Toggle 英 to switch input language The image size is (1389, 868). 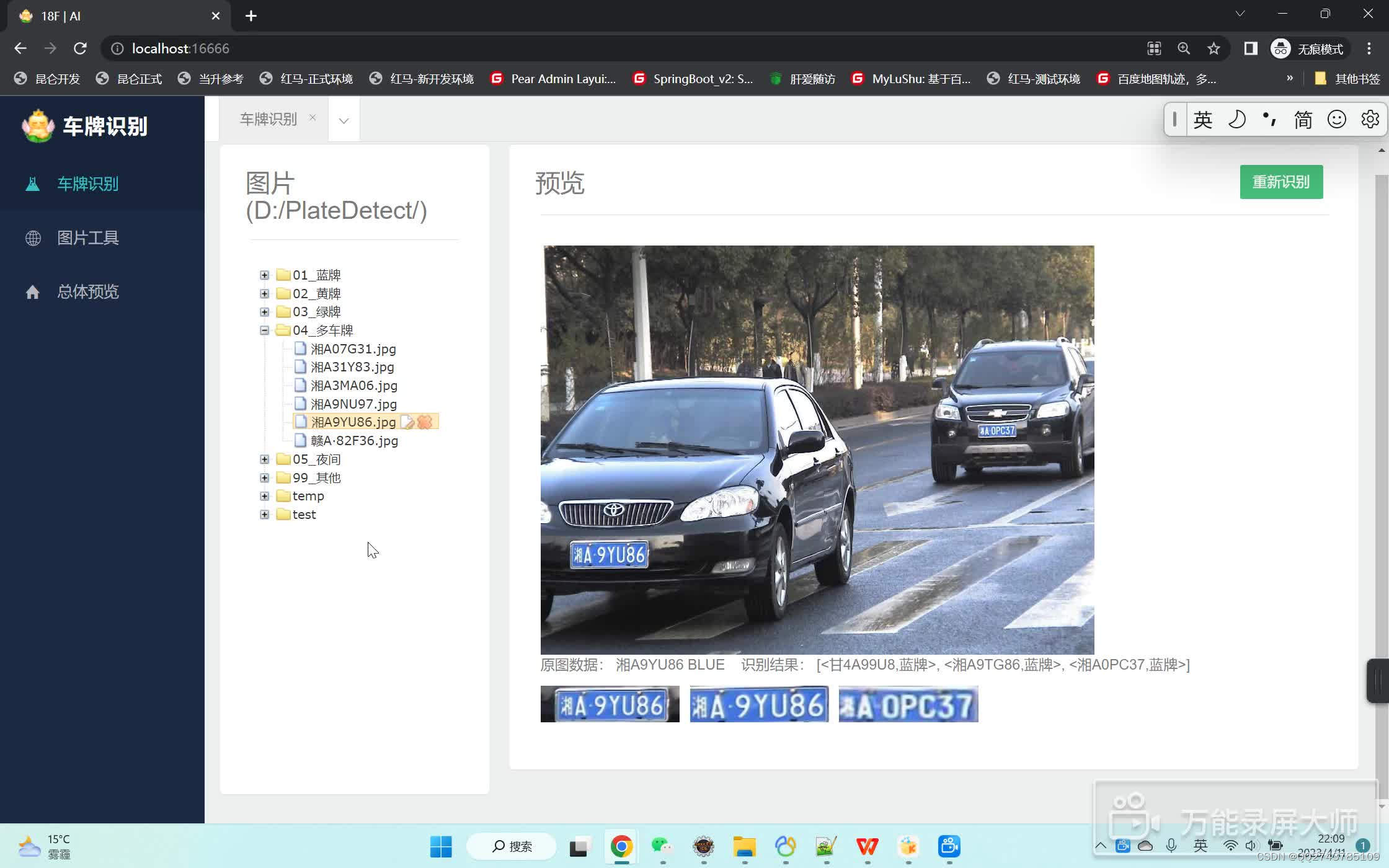coord(1202,119)
